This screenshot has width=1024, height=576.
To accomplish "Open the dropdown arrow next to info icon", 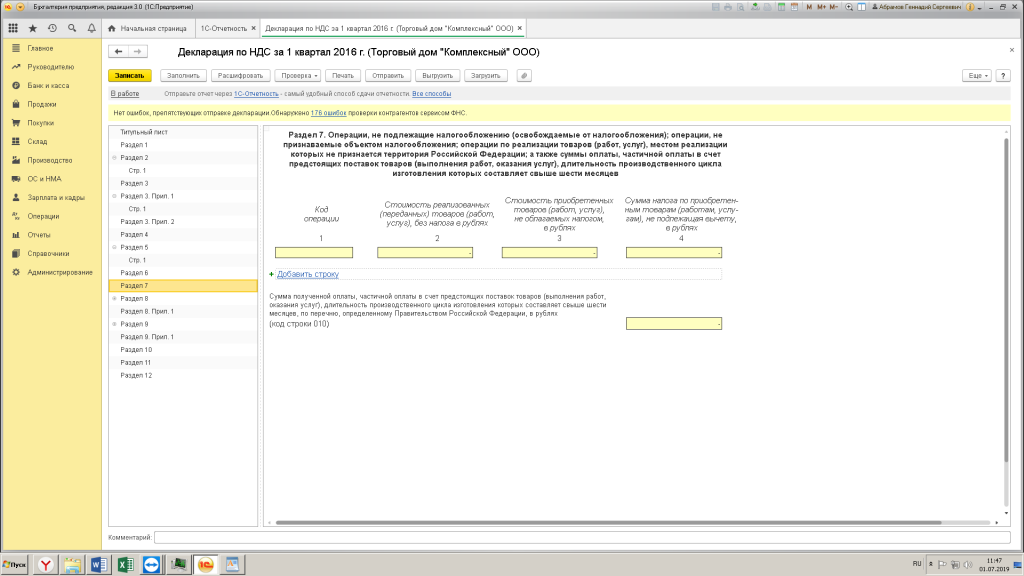I will coord(980,8).
